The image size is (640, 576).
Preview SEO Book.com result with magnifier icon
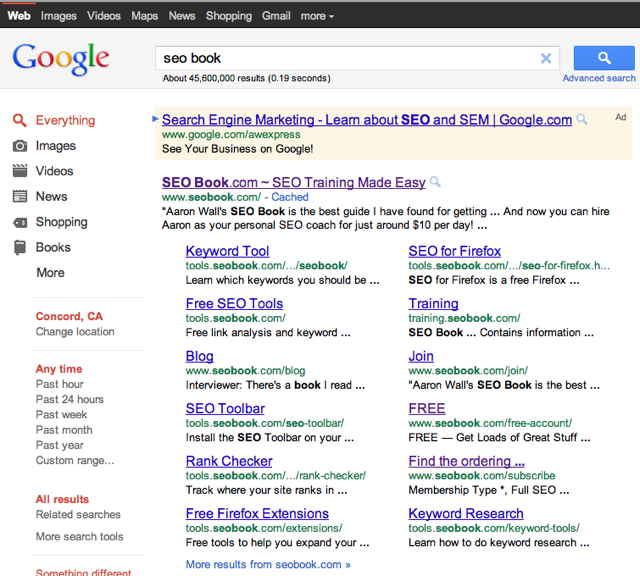click(x=436, y=182)
